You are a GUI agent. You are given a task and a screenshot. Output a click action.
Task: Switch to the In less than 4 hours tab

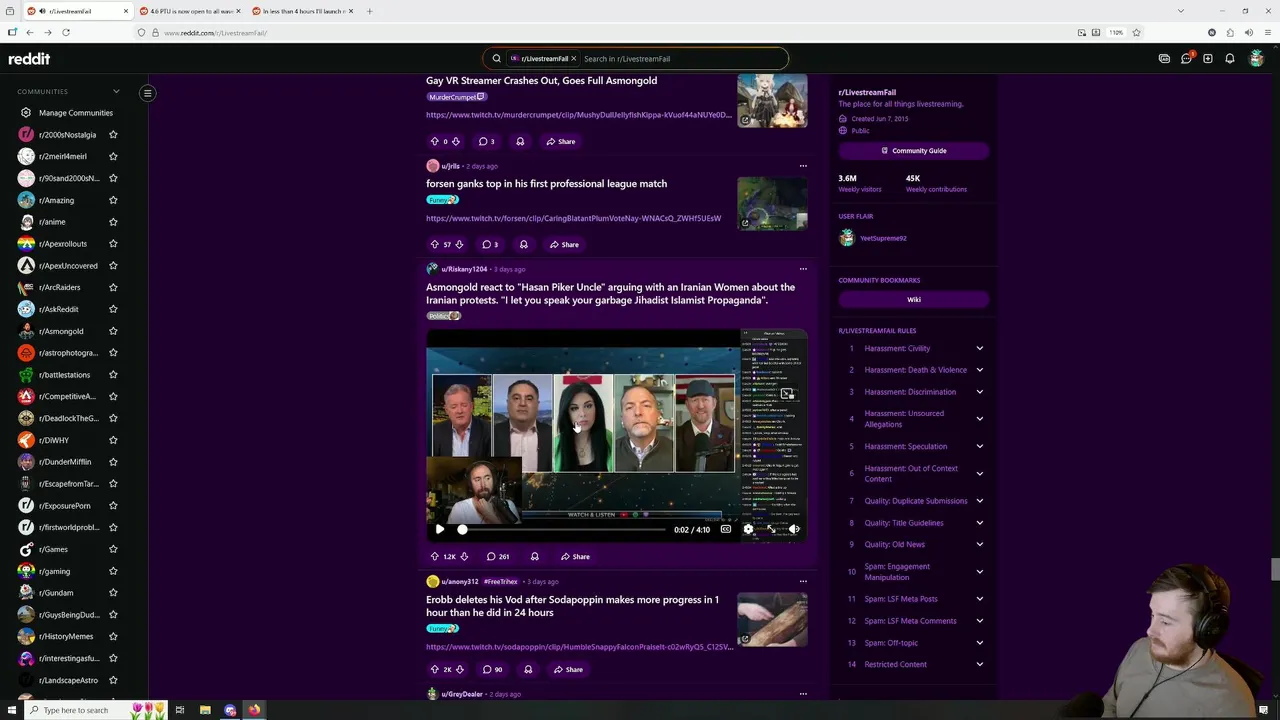303,11
